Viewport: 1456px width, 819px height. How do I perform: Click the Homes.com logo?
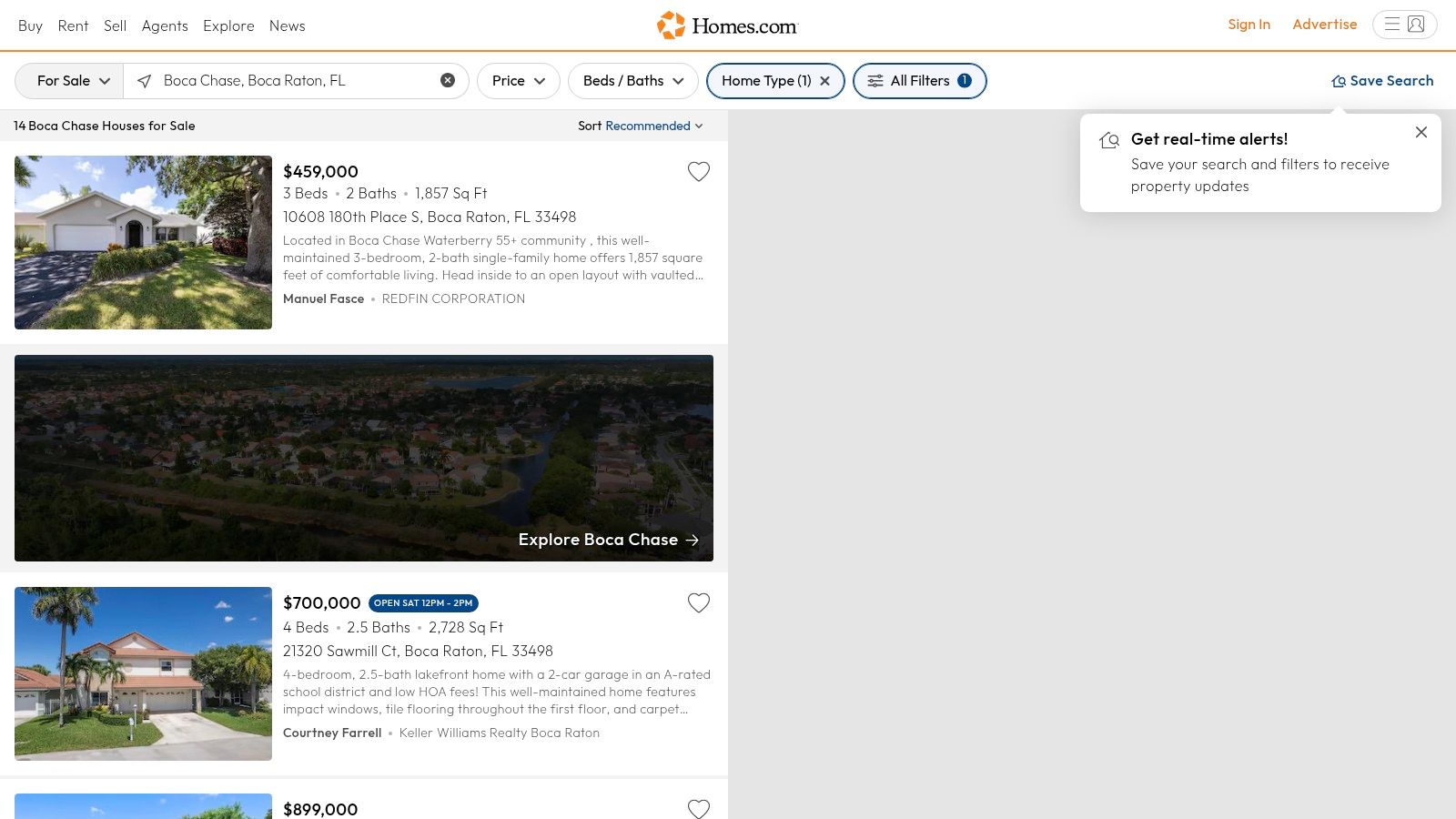pos(727,25)
